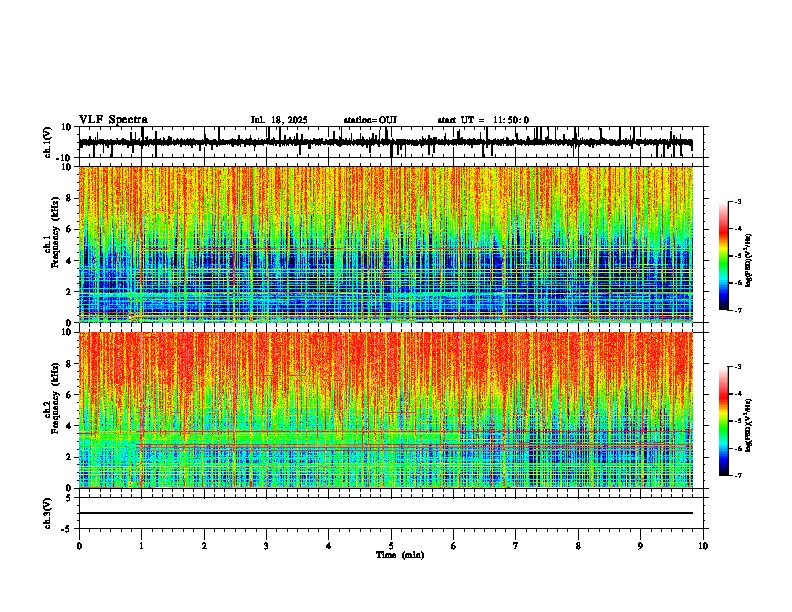792x612 pixels.
Task: Click the time axis tick label 2
Action: point(204,546)
